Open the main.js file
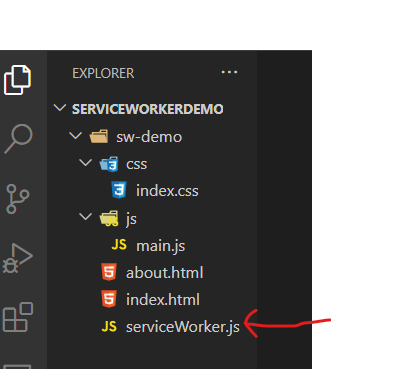The width and height of the screenshot is (409, 369). 161,246
